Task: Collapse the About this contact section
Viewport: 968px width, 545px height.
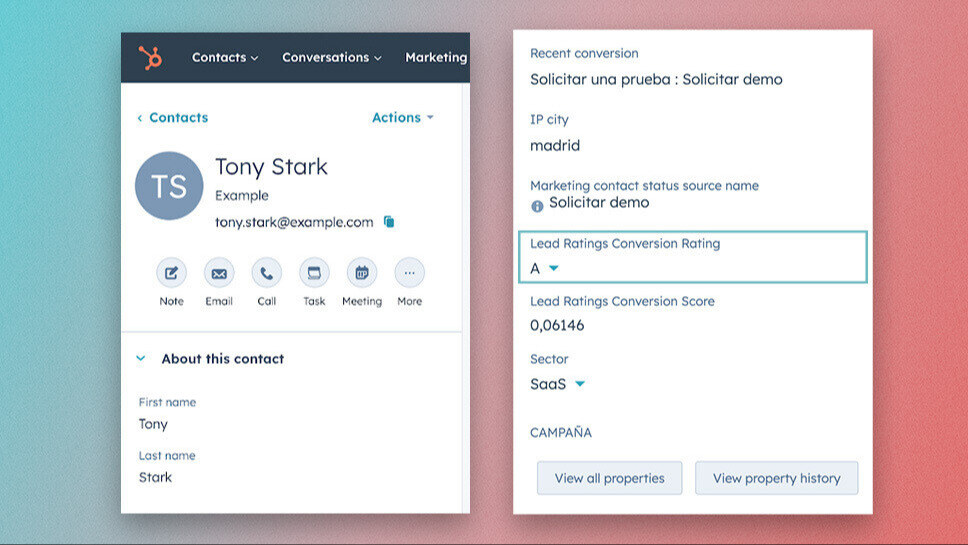Action: click(141, 359)
